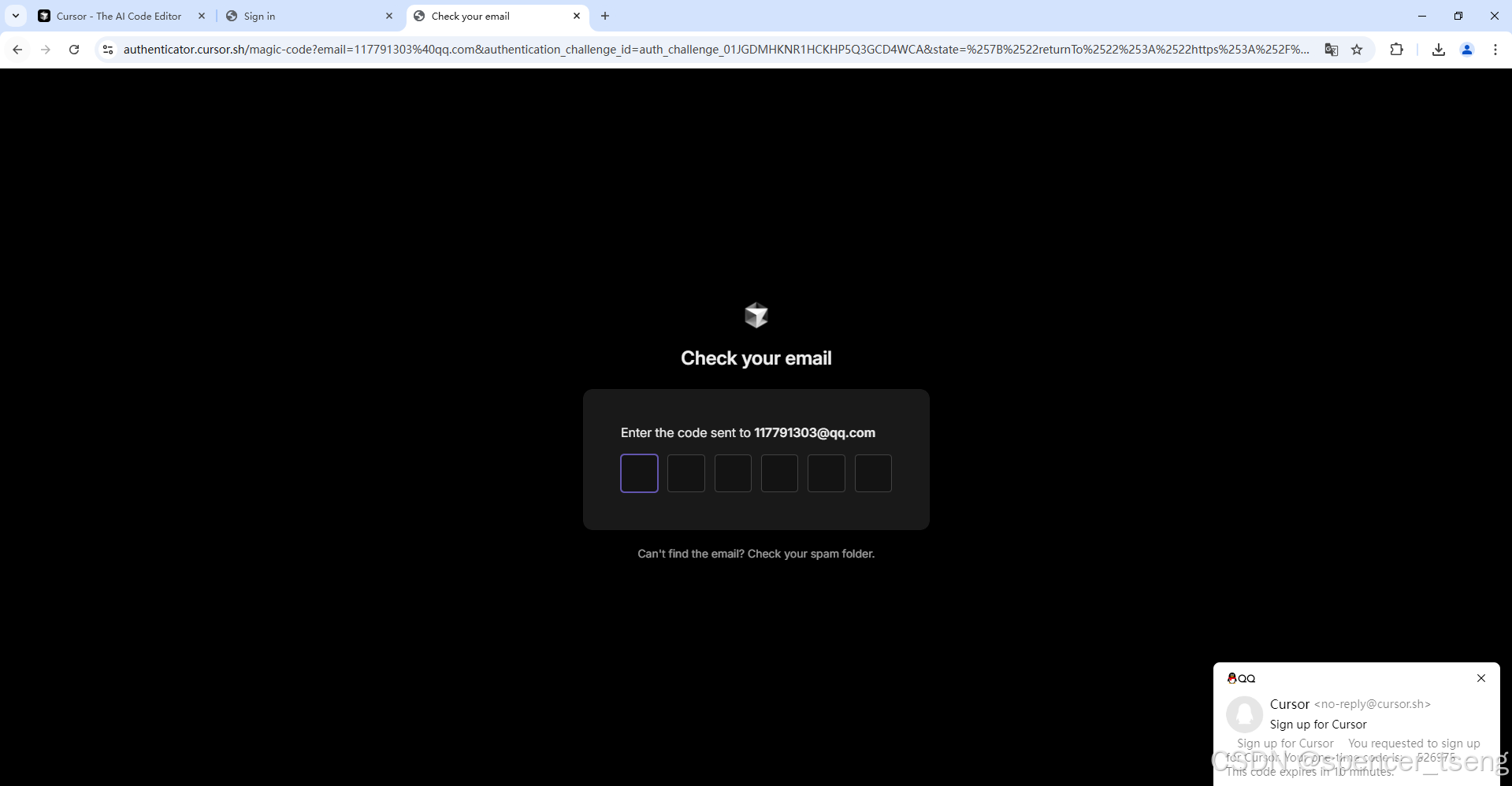The height and width of the screenshot is (786, 1512).
Task: Click the Check your email heading
Action: coord(756,358)
